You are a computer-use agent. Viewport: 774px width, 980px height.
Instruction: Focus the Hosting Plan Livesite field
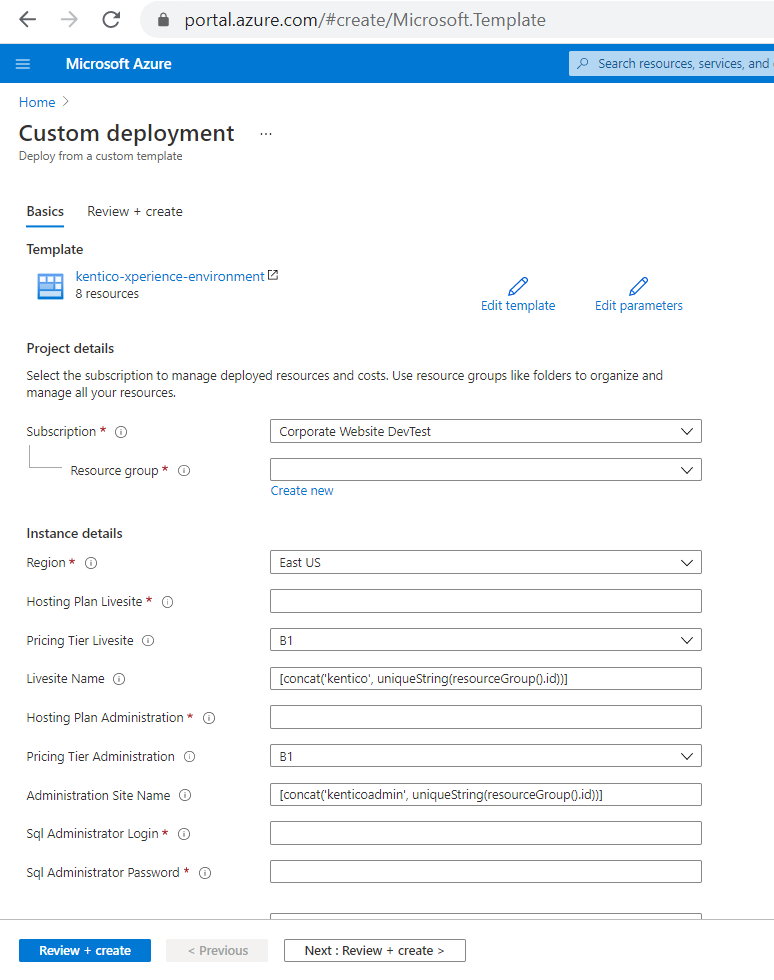[x=486, y=601]
